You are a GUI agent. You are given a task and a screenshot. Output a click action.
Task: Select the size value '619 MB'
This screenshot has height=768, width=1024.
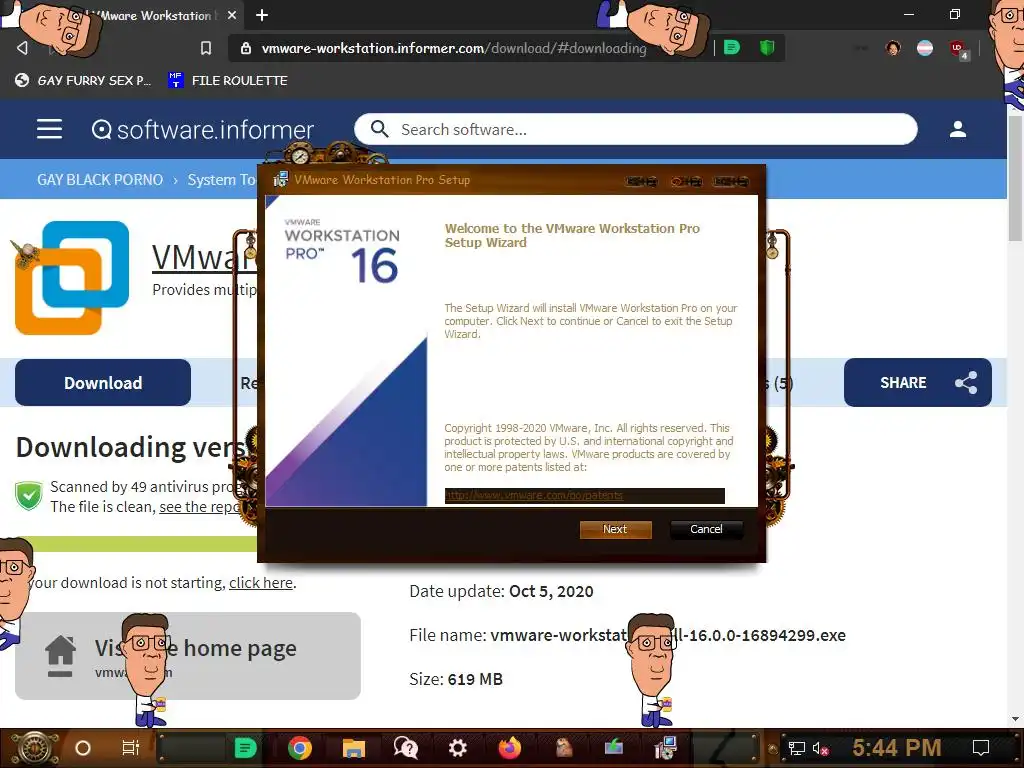475,679
